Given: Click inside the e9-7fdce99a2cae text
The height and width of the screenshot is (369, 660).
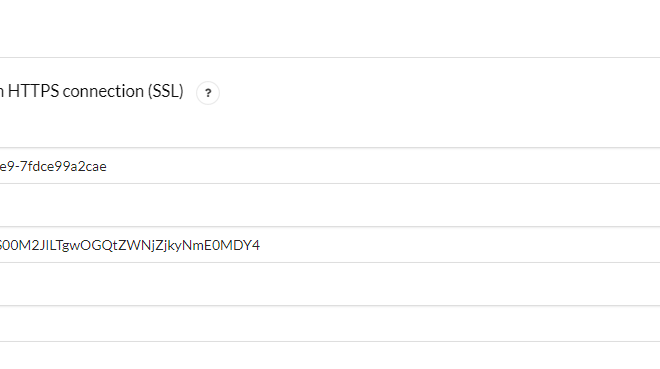Looking at the screenshot, I should (53, 166).
